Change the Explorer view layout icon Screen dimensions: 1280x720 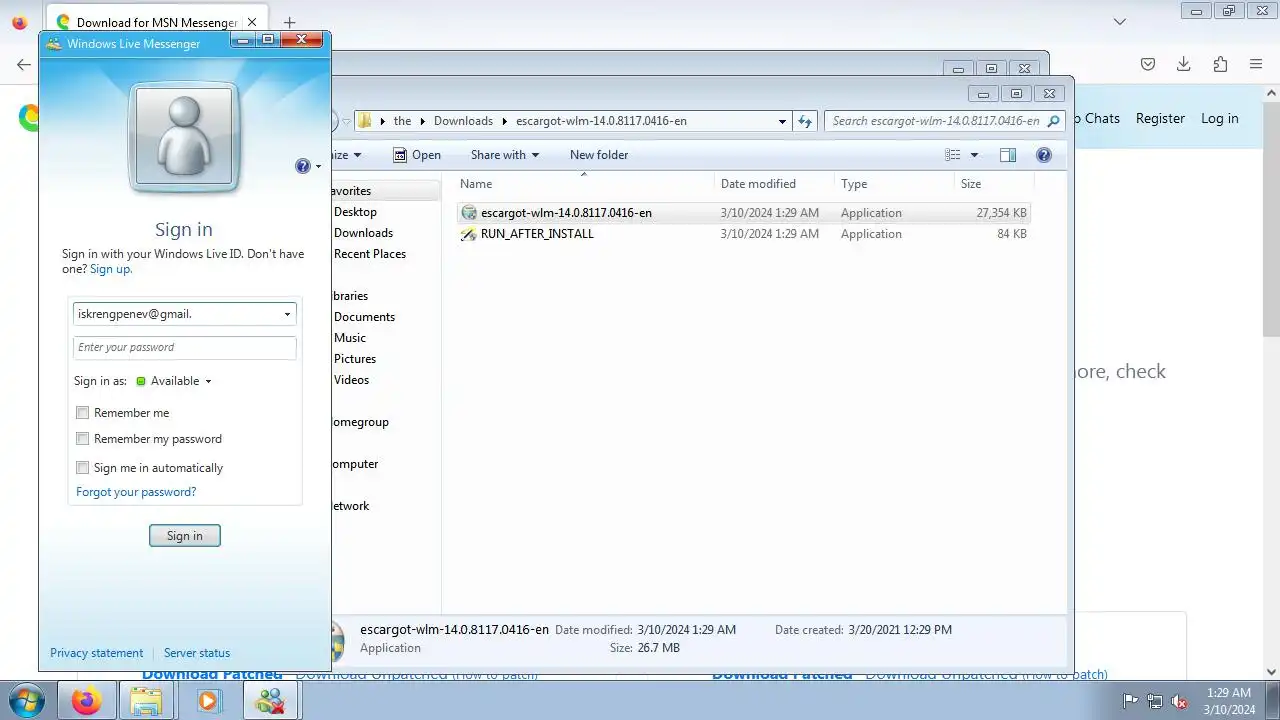(953, 155)
